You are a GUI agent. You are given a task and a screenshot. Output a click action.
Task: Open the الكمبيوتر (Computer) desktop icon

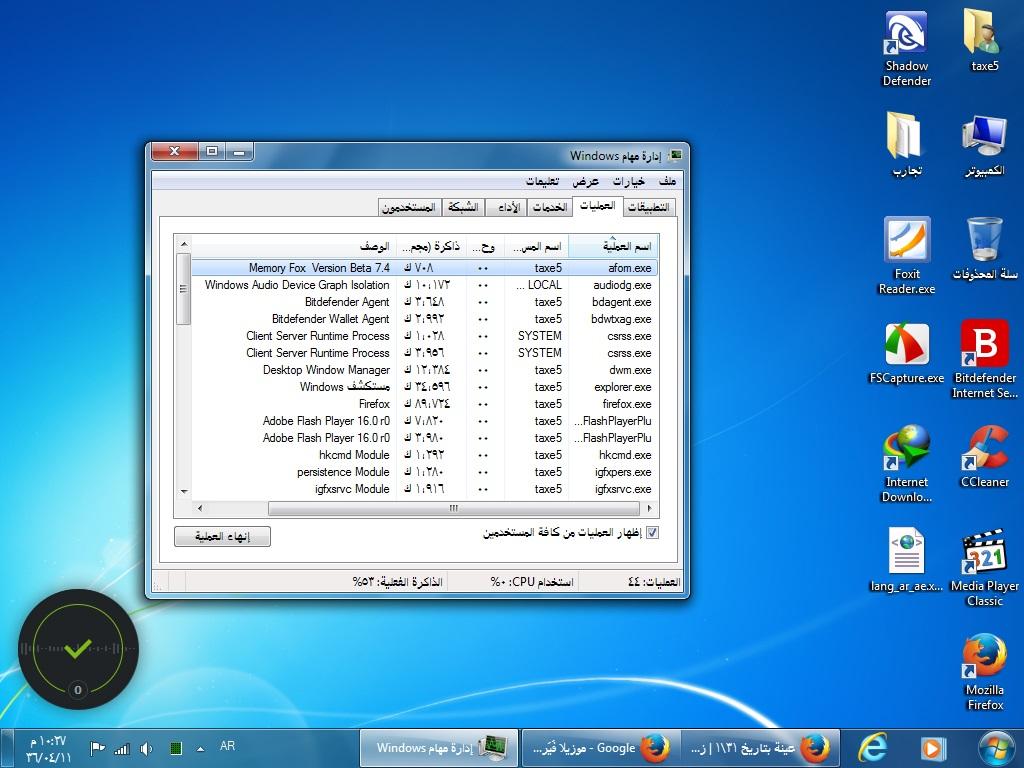pyautogui.click(x=984, y=145)
